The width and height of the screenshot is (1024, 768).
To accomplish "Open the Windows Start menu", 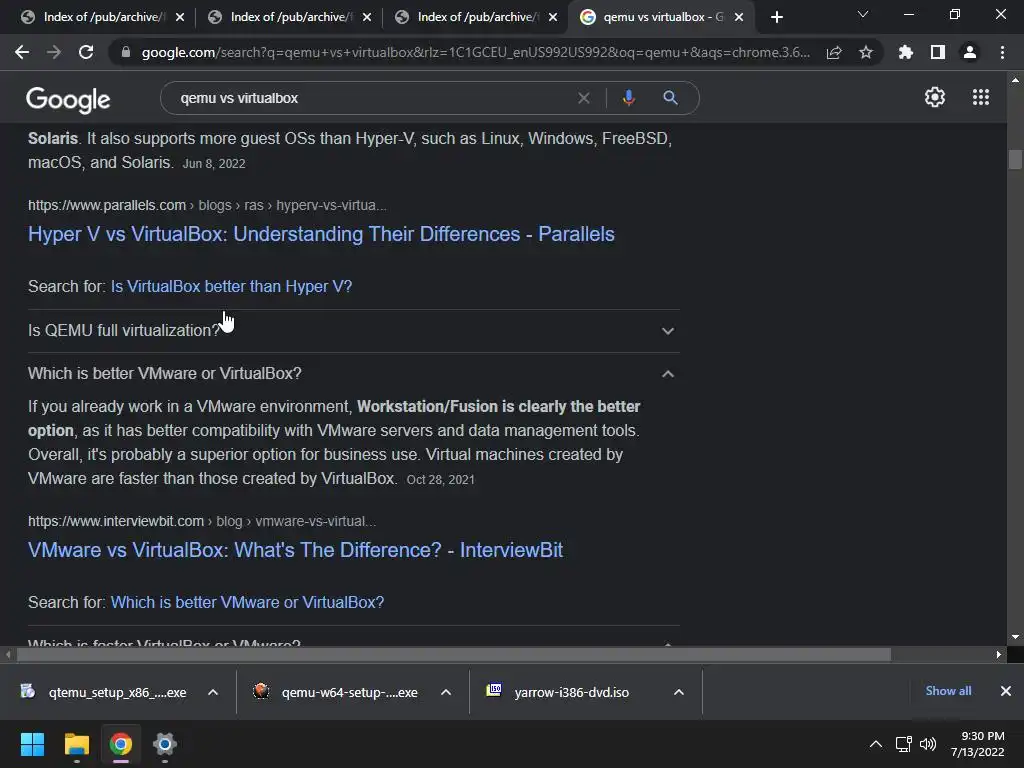I will (x=32, y=744).
